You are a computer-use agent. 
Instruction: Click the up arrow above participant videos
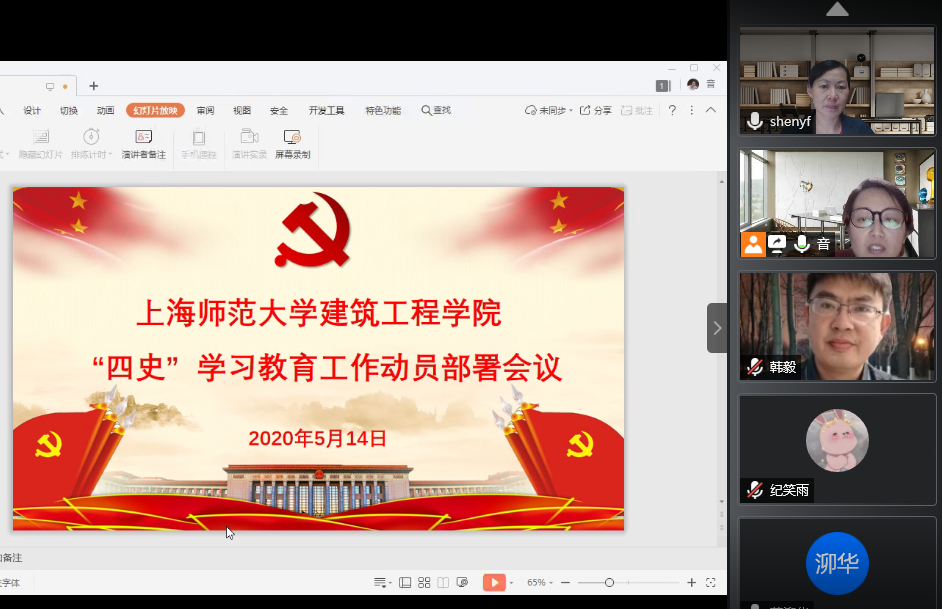coord(837,9)
